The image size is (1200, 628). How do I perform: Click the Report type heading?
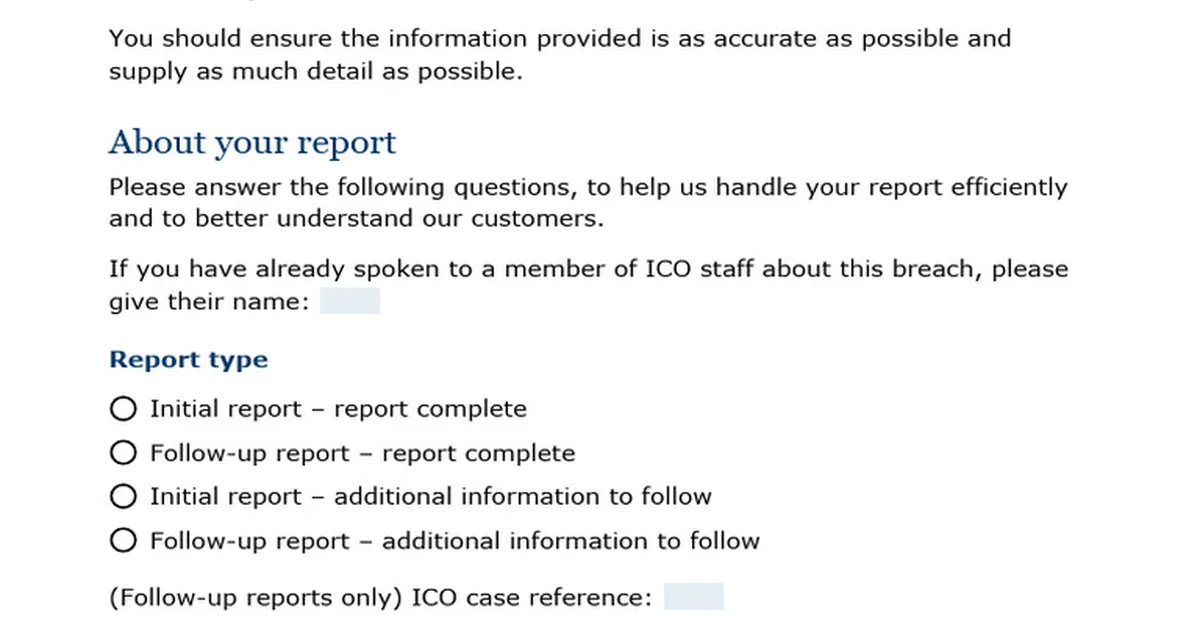pos(188,359)
